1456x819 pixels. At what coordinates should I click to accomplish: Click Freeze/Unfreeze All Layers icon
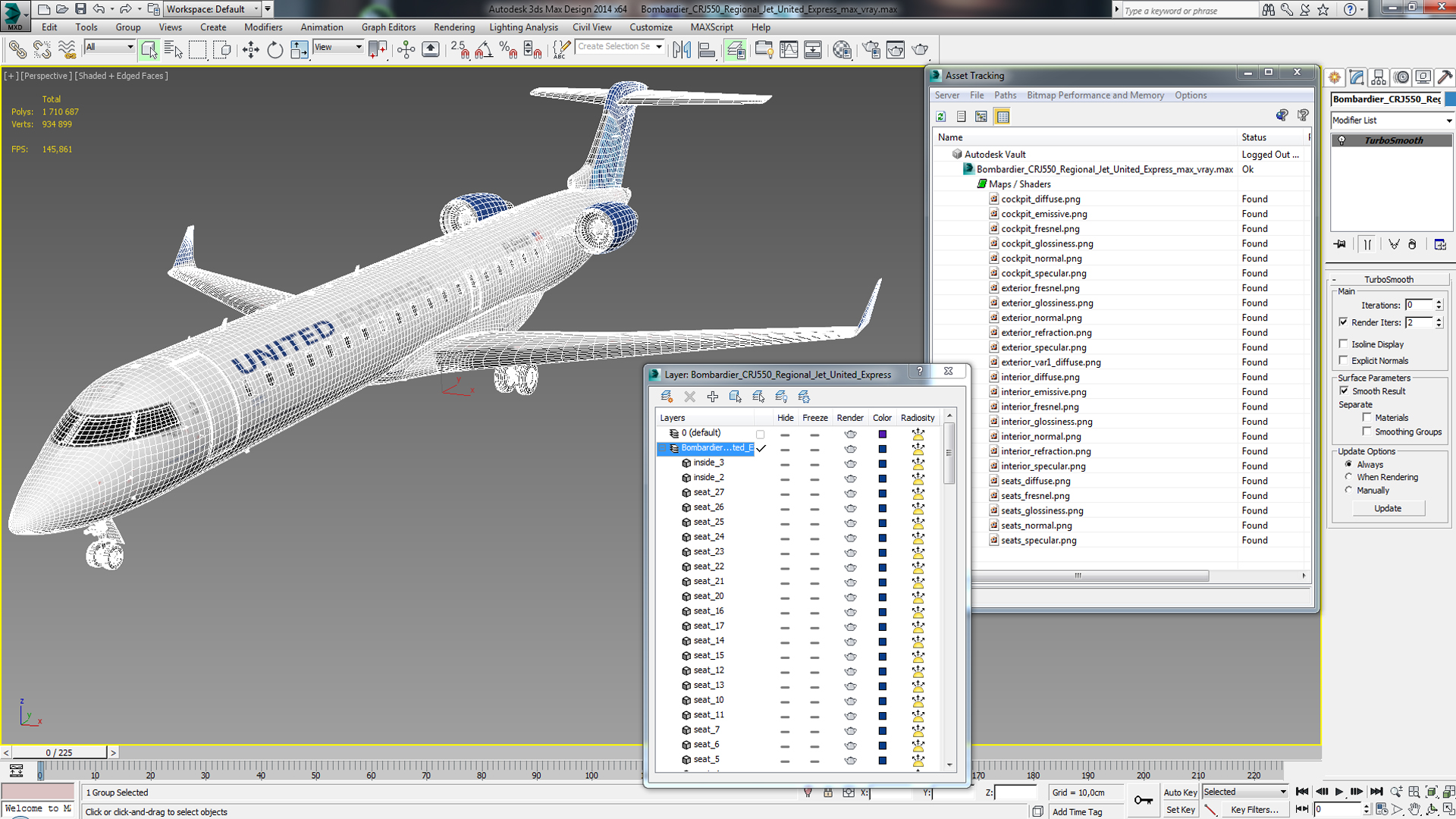[x=804, y=397]
